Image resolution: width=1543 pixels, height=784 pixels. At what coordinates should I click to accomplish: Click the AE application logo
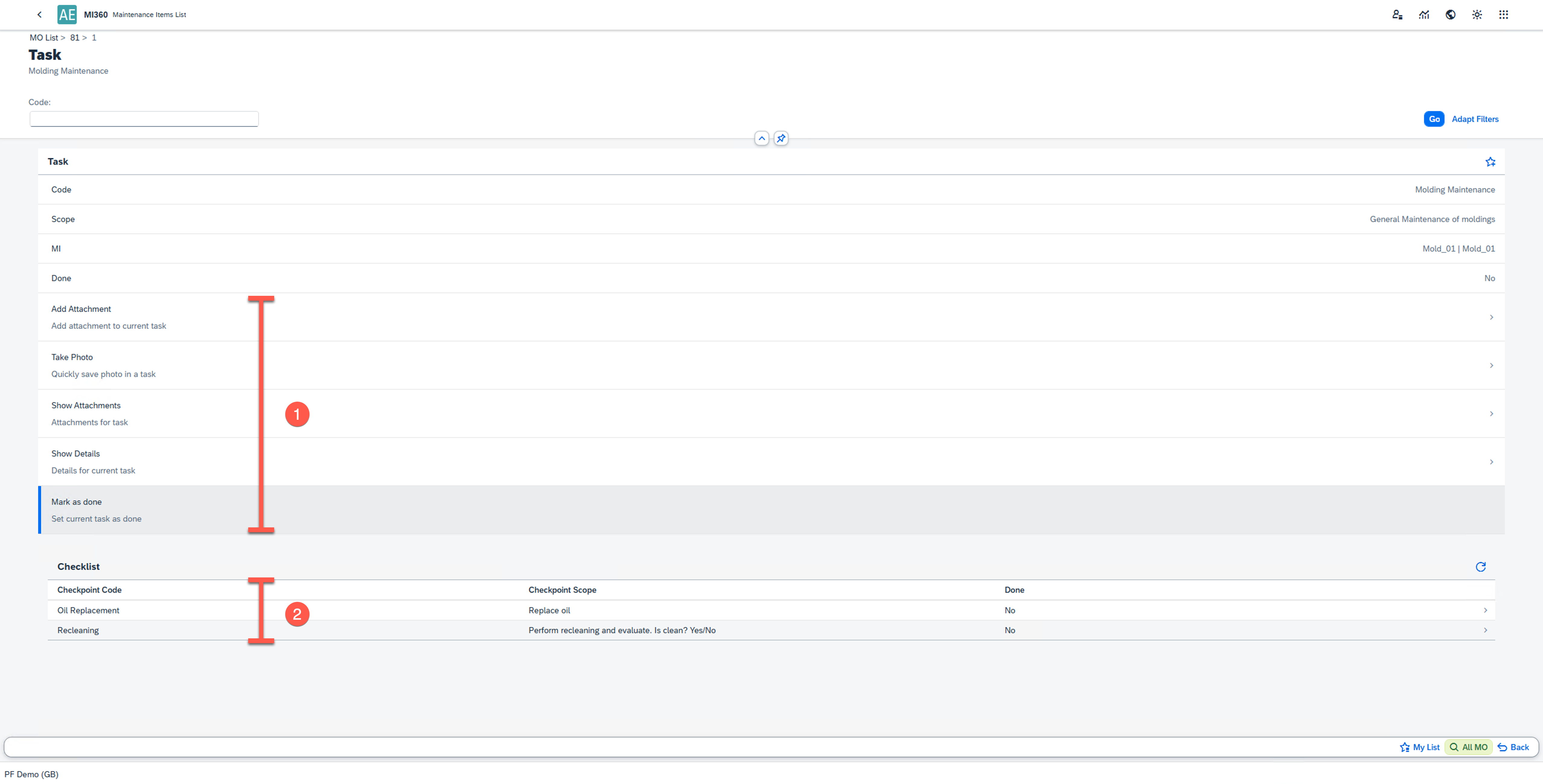[x=66, y=14]
